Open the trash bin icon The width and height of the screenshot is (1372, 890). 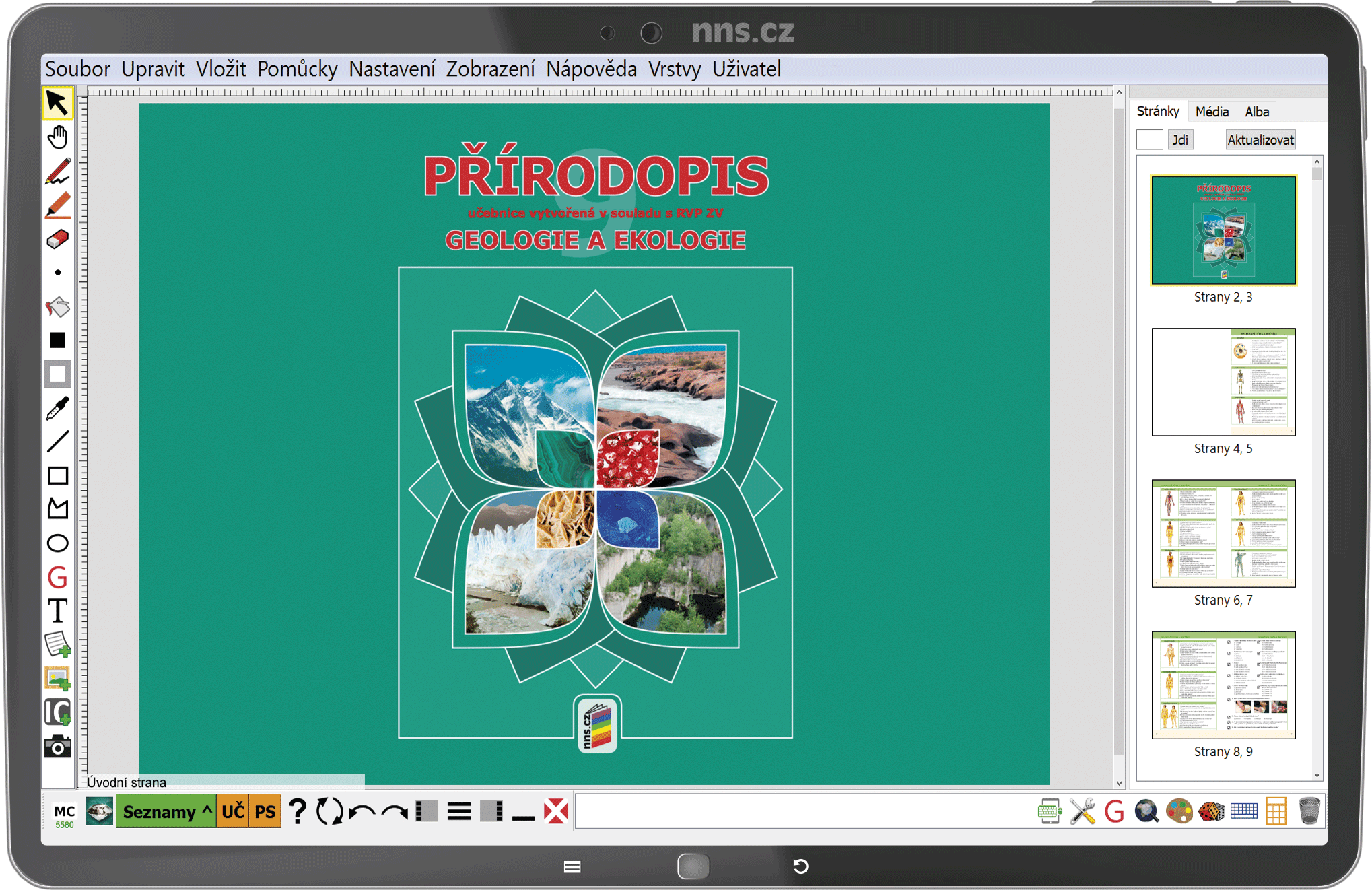pyautogui.click(x=1309, y=811)
